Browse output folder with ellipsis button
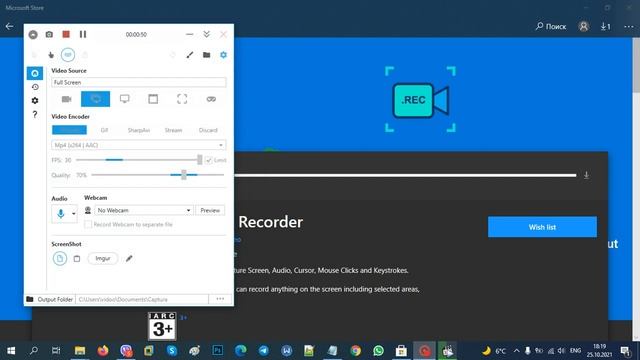This screenshot has width=640, height=360. click(x=220, y=299)
